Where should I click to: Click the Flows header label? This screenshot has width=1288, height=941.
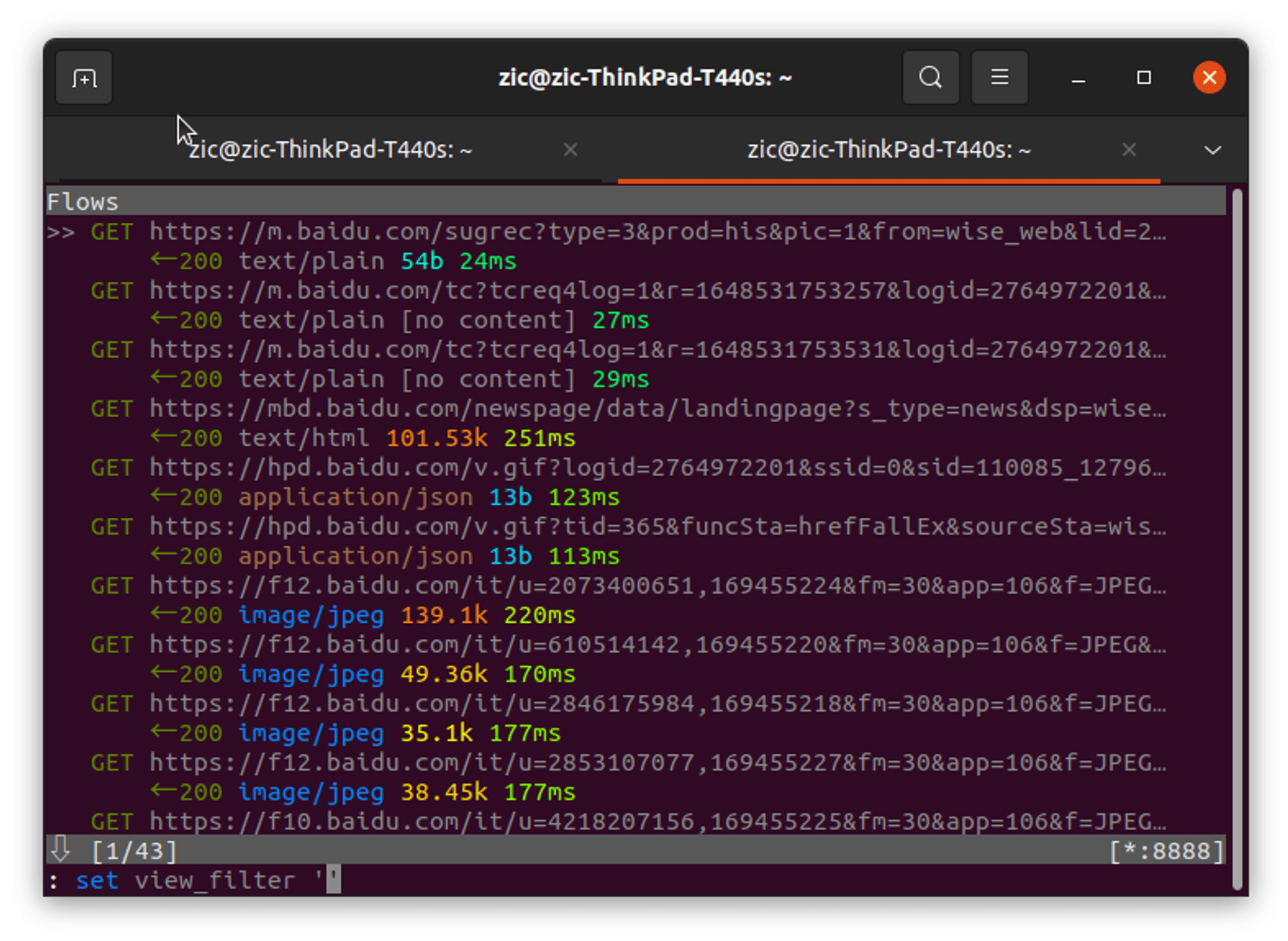tap(83, 202)
